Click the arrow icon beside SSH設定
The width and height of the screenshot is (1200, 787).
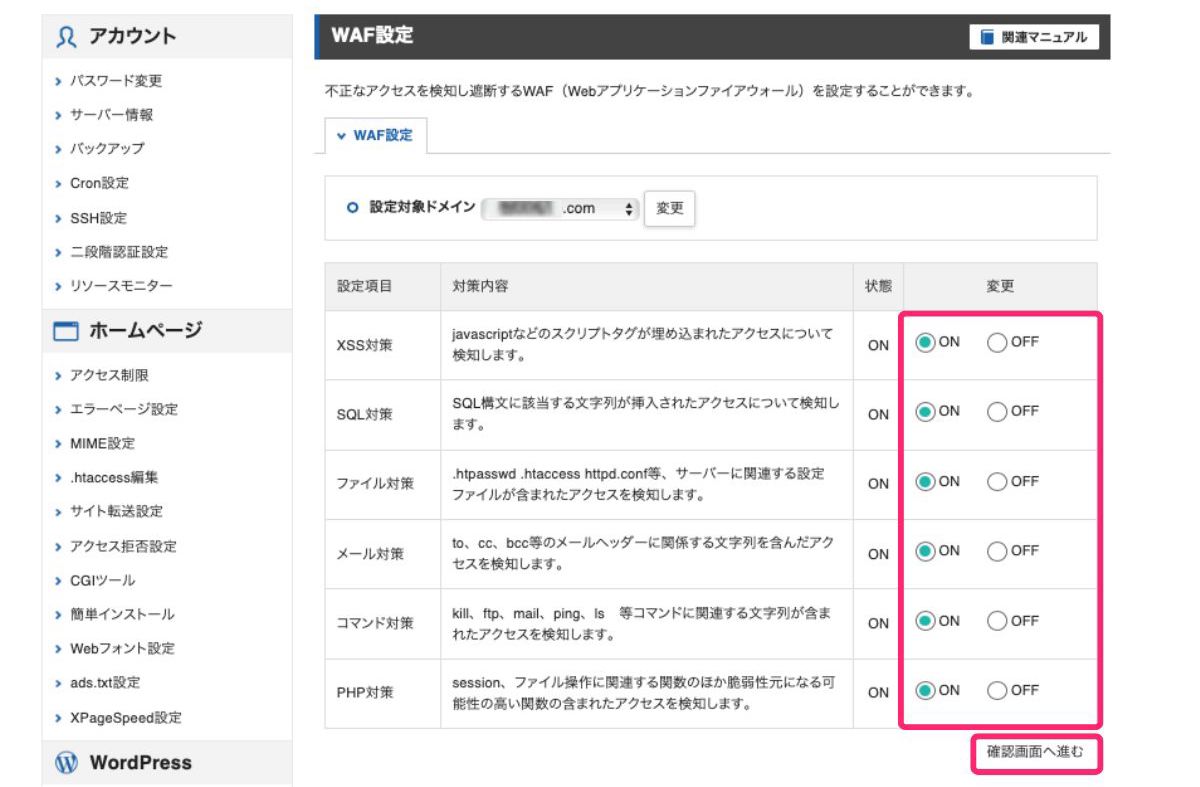pos(59,218)
